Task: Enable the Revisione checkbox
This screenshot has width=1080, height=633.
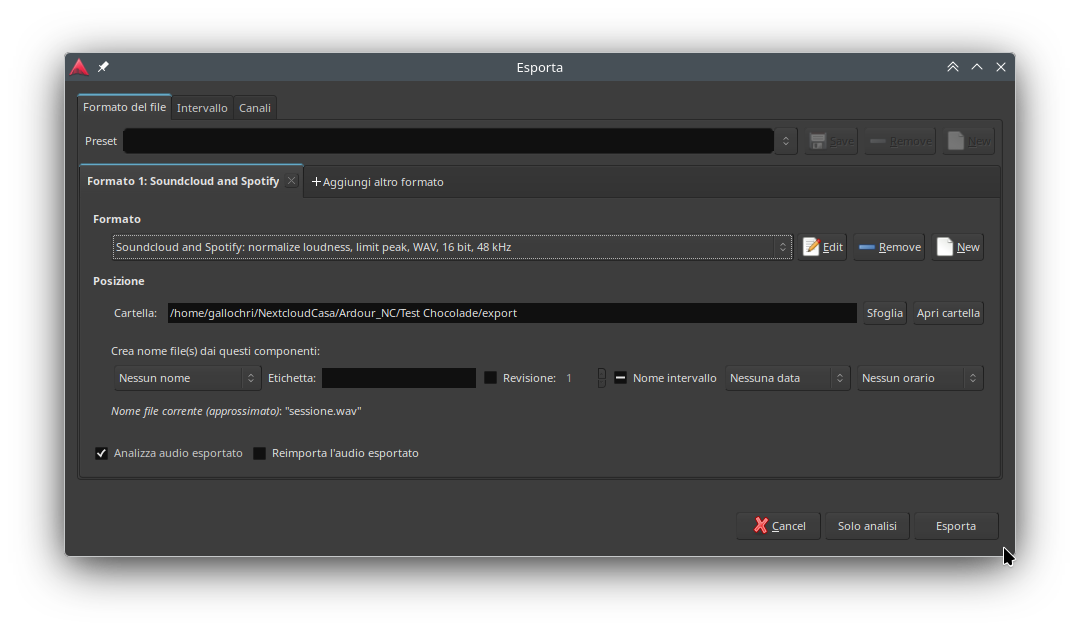Action: click(490, 378)
